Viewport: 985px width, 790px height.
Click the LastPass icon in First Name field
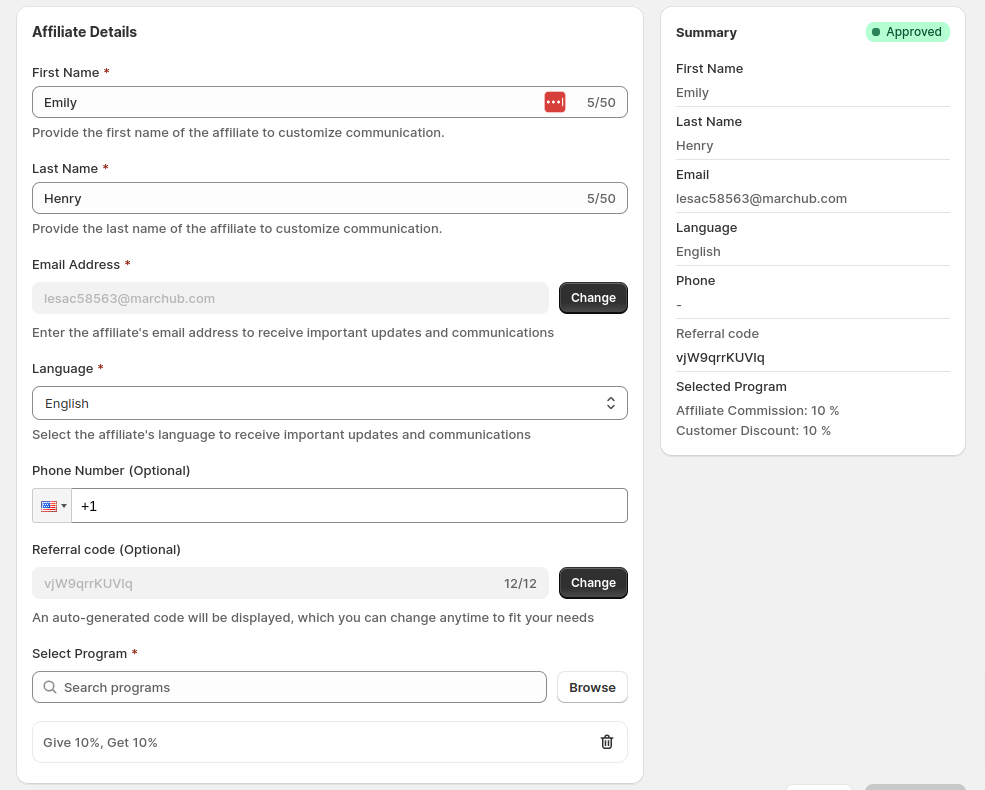click(555, 101)
